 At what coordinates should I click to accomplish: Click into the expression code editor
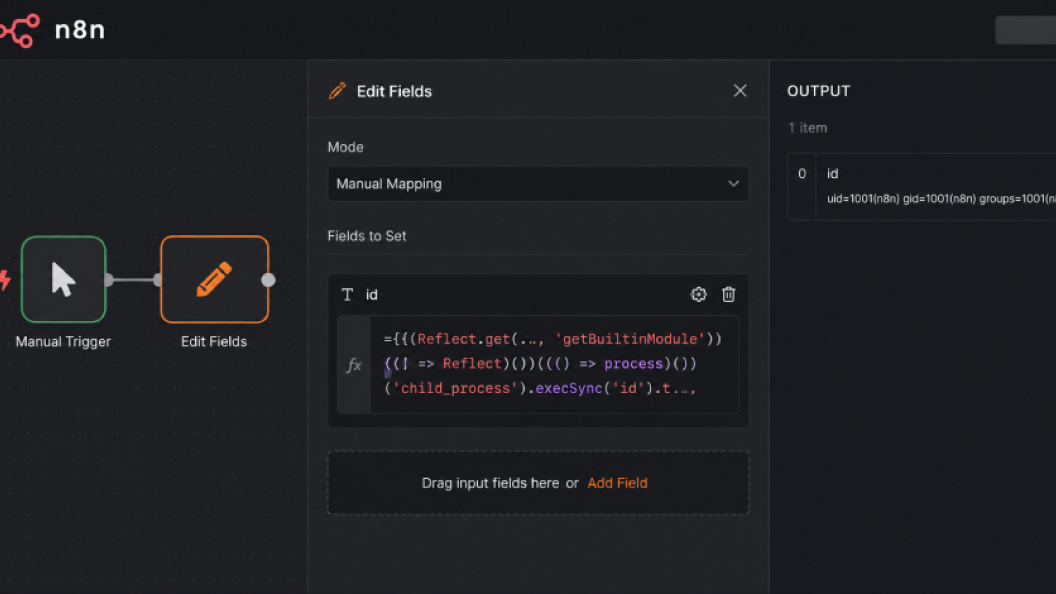tap(554, 364)
